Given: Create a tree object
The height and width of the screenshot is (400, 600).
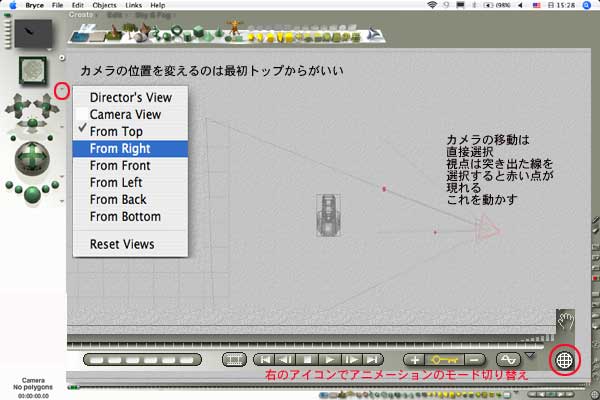Looking at the screenshot, I should click(130, 31).
